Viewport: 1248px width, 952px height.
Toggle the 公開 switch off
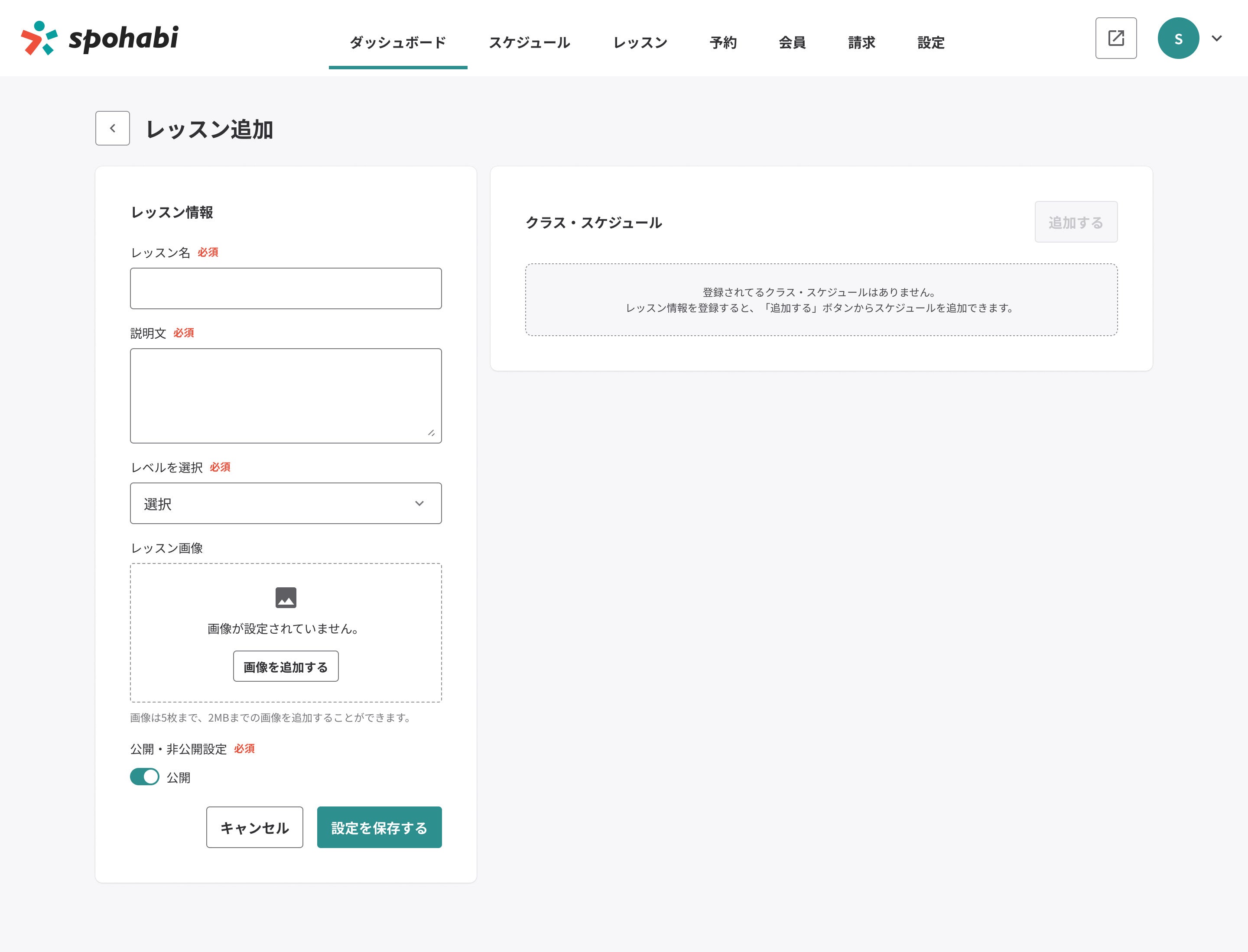[x=145, y=776]
